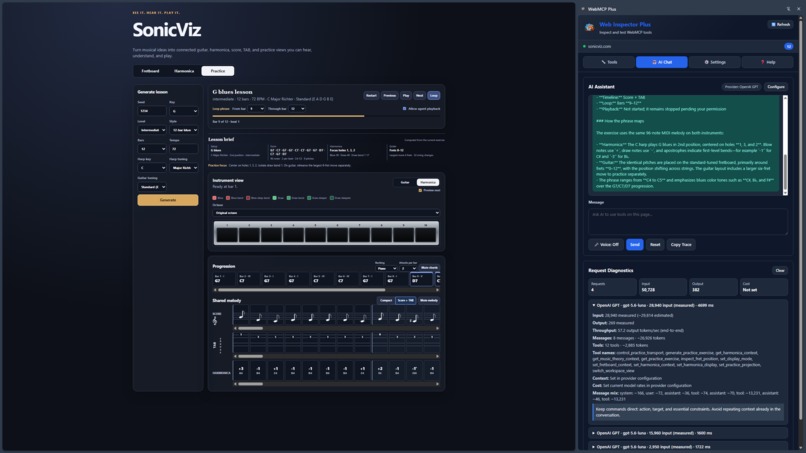
Task: Click the first harmonica tab cell +3
Action: (x=241, y=370)
